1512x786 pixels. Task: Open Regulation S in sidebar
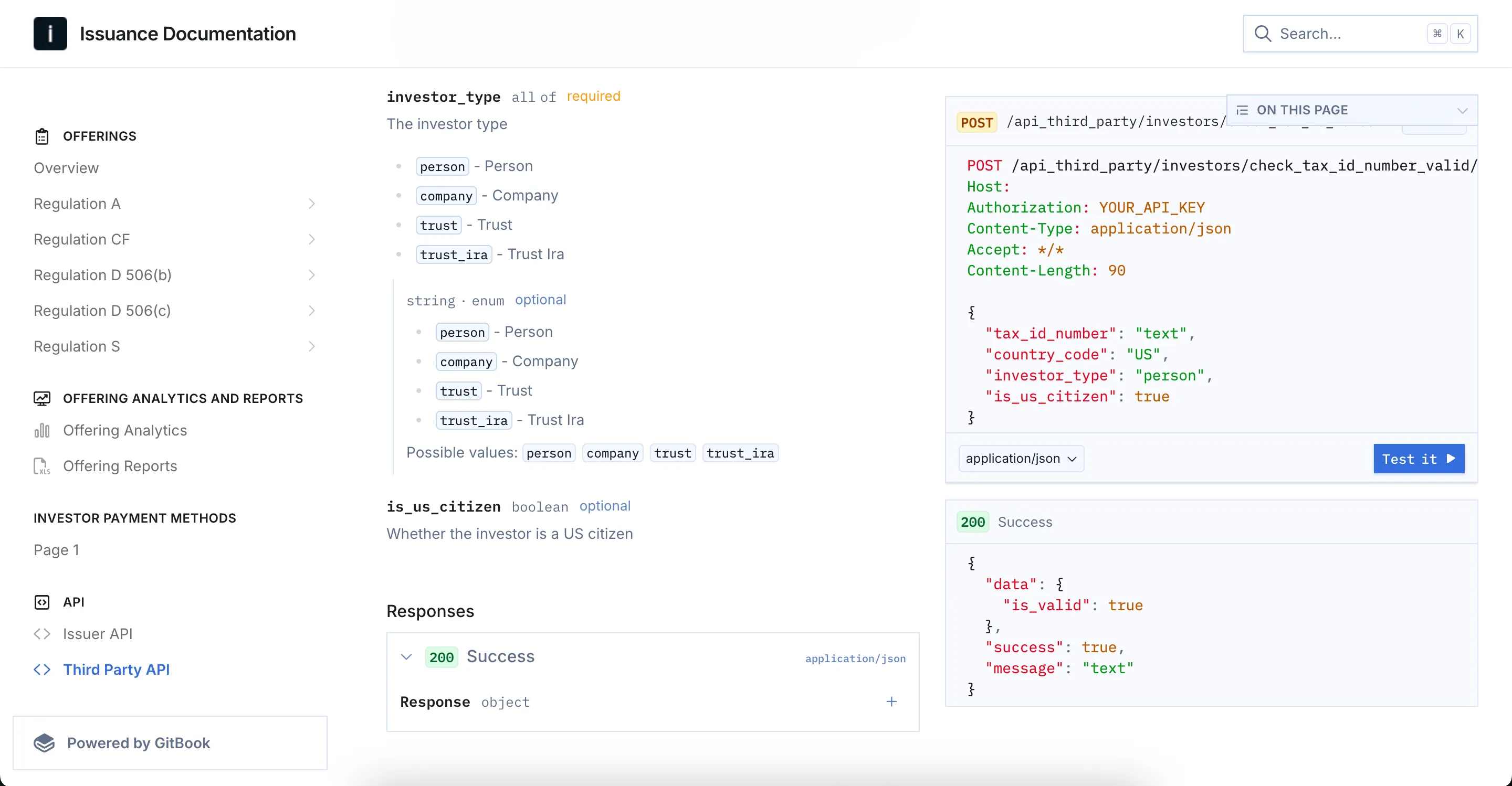tap(77, 347)
